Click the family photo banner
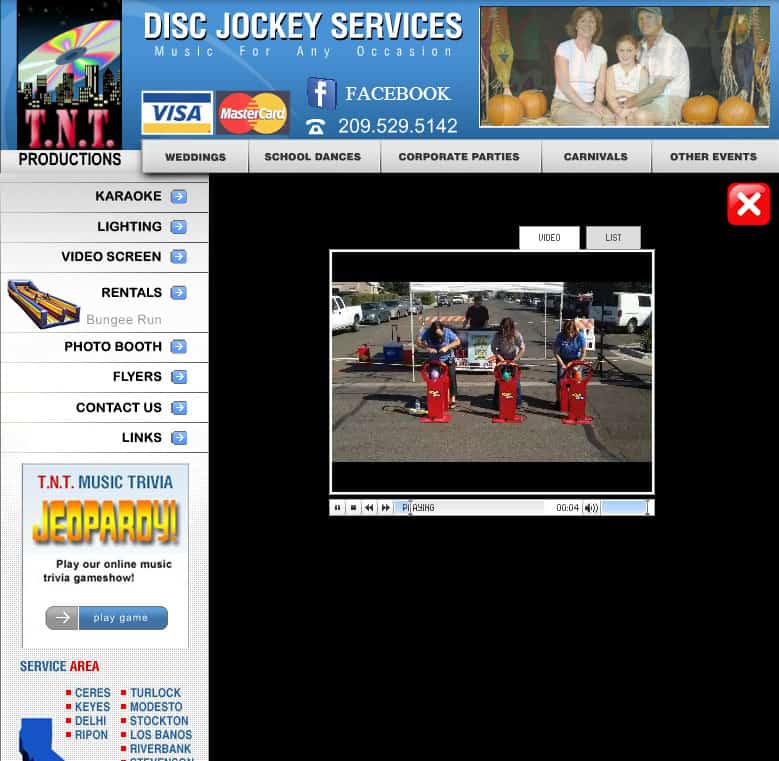 coord(624,67)
